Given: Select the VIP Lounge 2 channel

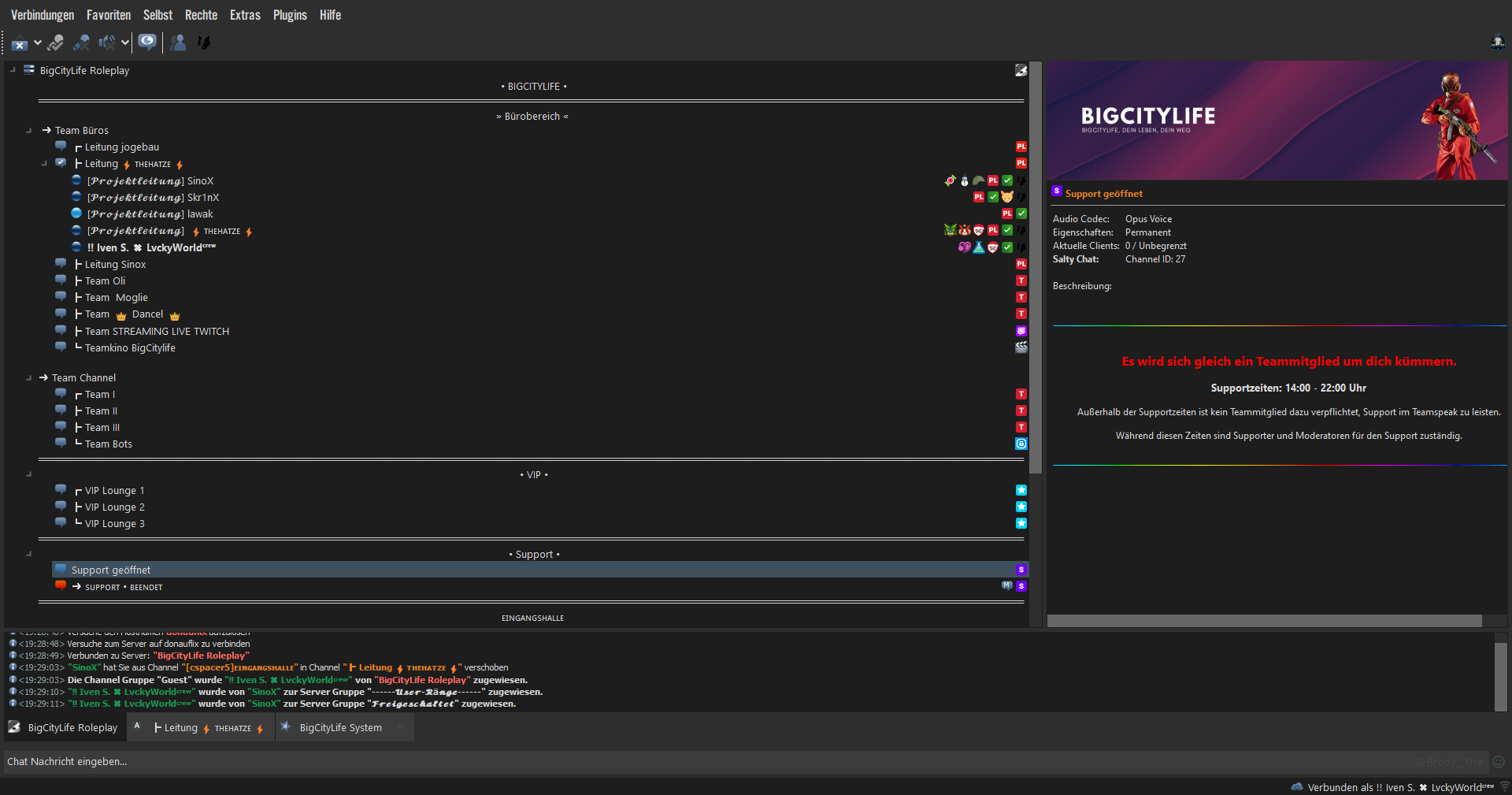Looking at the screenshot, I should 115,507.
